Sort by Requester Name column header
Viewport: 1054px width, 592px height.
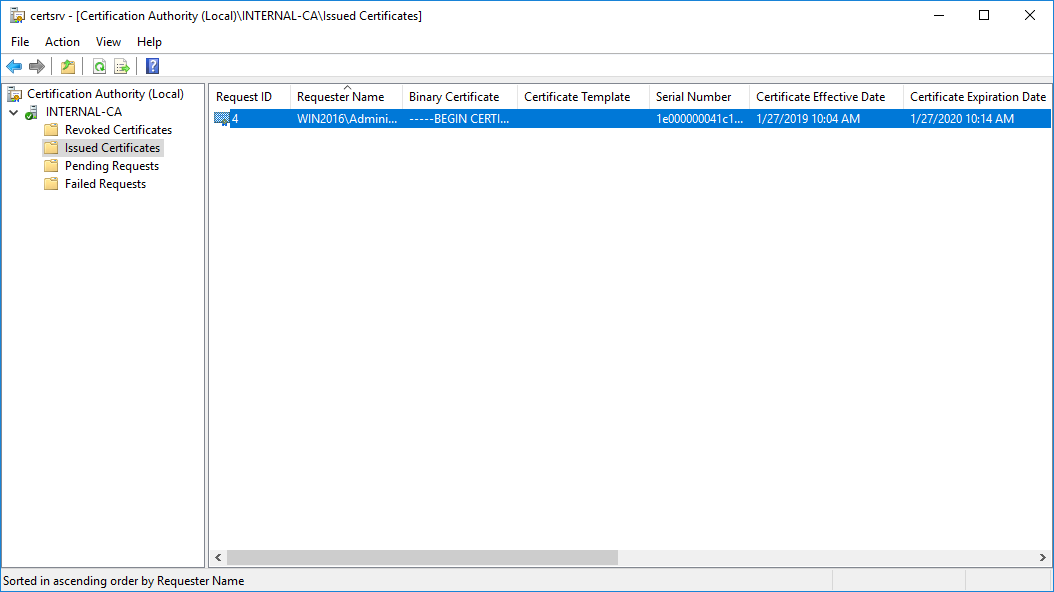tap(341, 97)
